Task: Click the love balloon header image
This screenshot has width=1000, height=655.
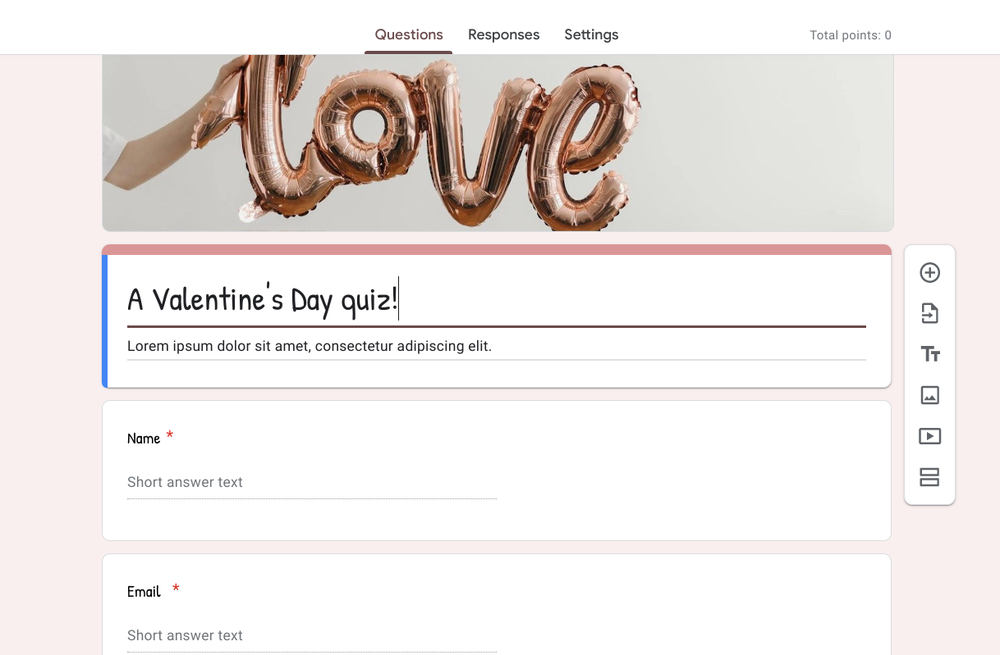Action: (497, 140)
